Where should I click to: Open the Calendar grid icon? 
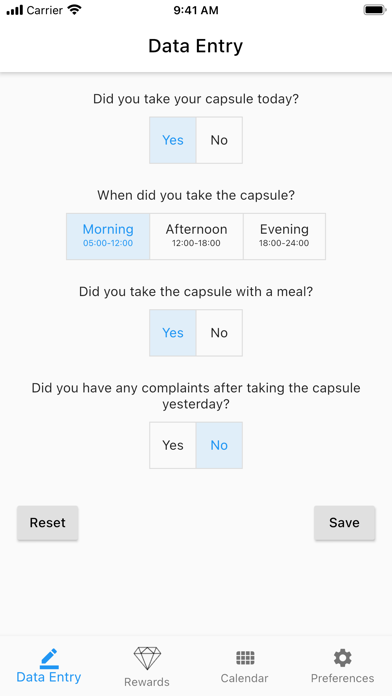pos(245,658)
